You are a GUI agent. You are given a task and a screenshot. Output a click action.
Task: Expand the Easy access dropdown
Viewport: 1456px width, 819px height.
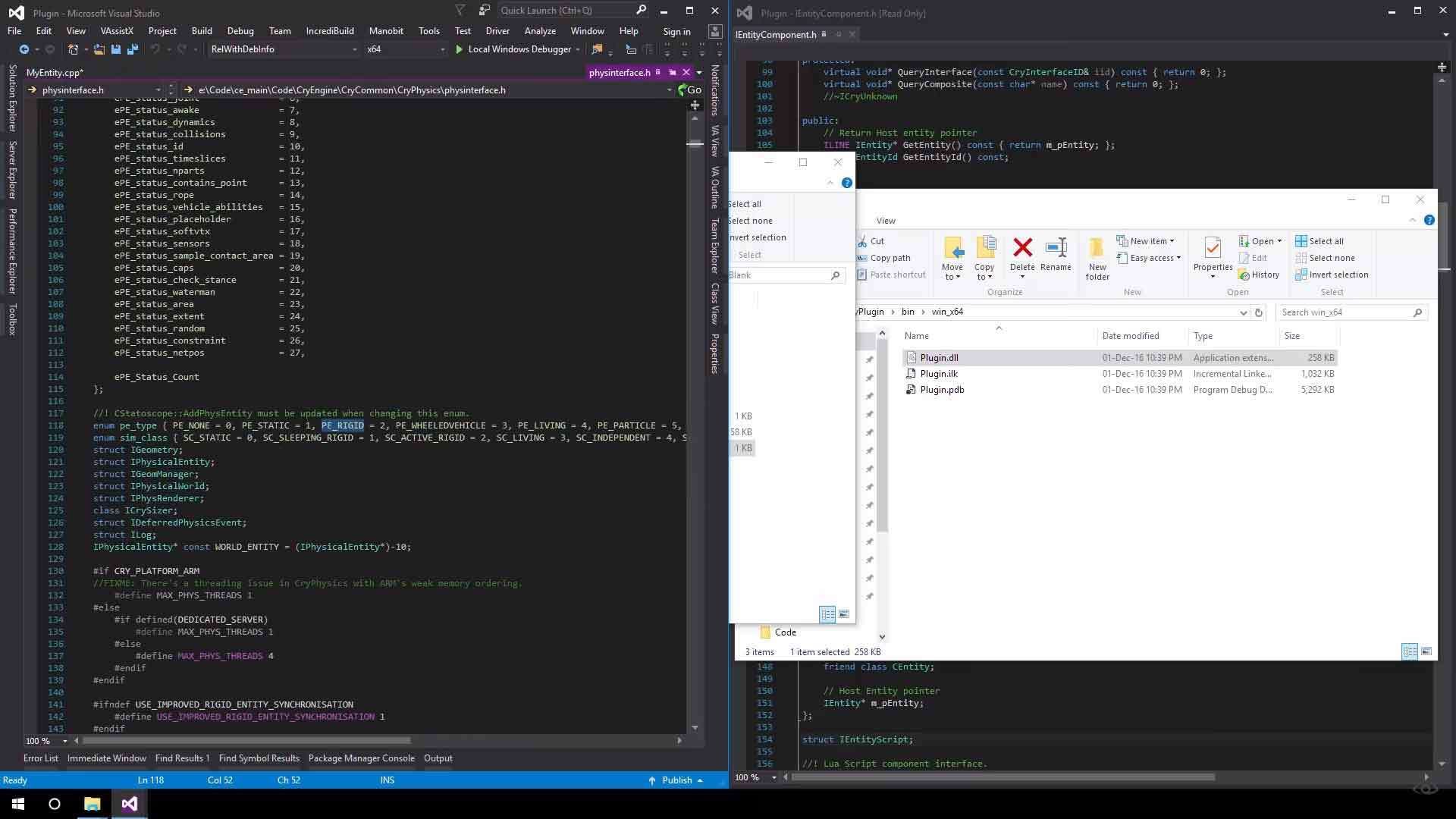click(x=1148, y=258)
